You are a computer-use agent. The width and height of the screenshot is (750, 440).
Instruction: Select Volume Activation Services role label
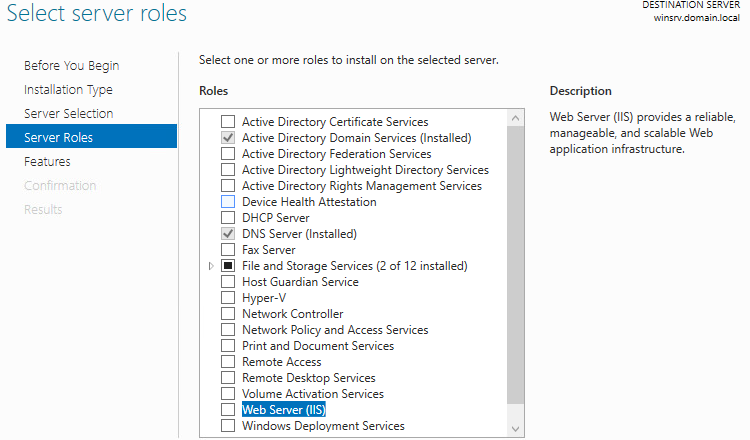pos(313,394)
